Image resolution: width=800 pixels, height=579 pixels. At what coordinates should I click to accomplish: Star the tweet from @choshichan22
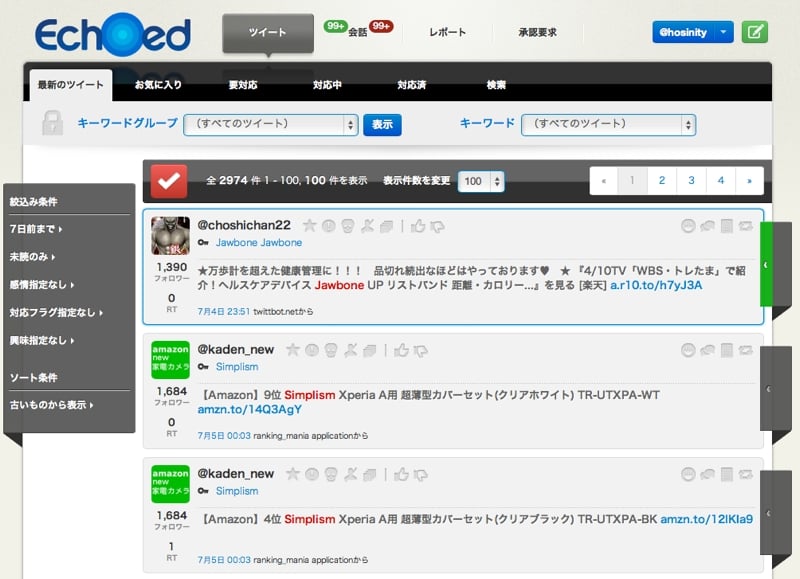[310, 226]
